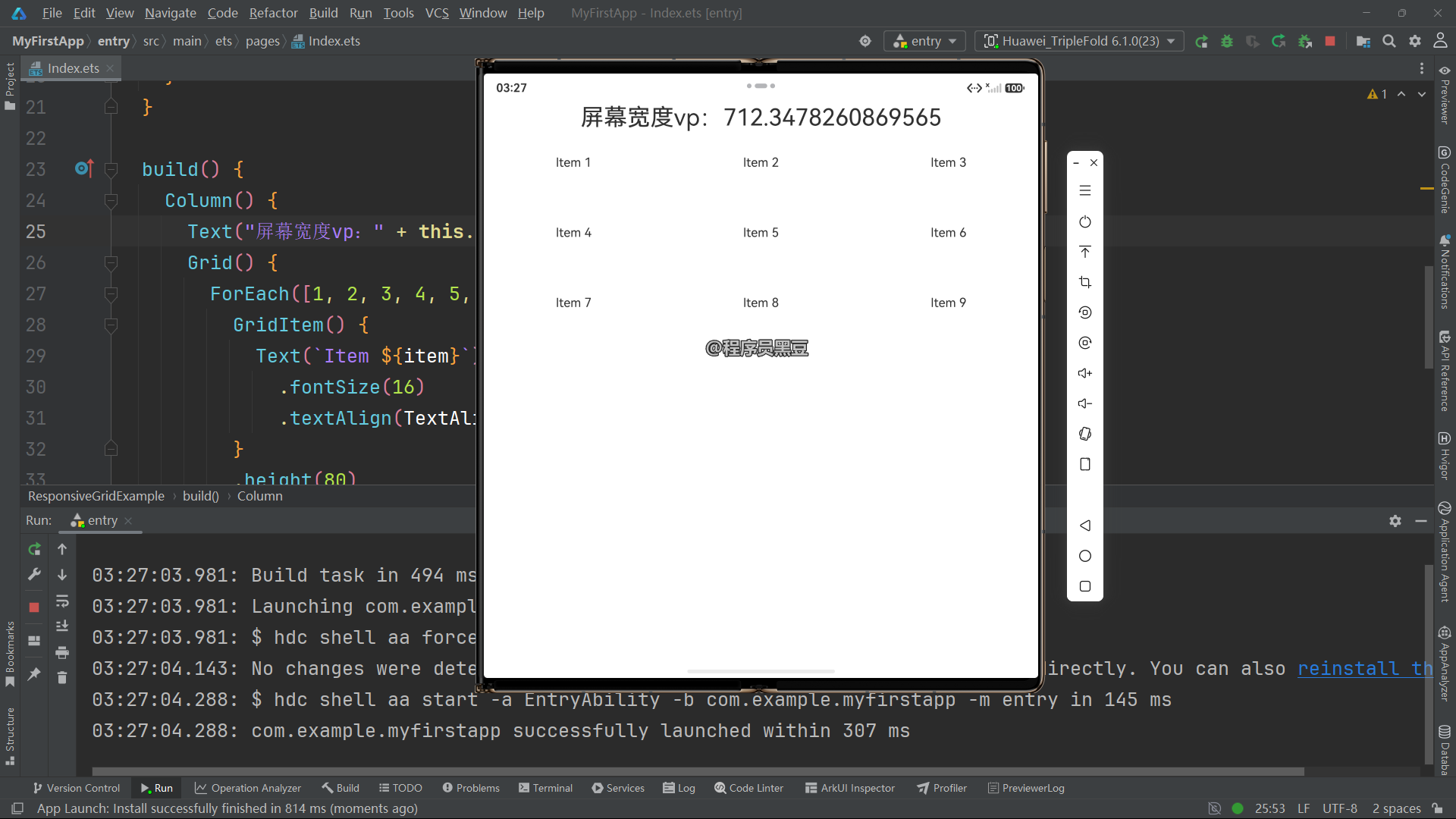Open the Tools menu
The width and height of the screenshot is (1456, 819).
pos(399,13)
